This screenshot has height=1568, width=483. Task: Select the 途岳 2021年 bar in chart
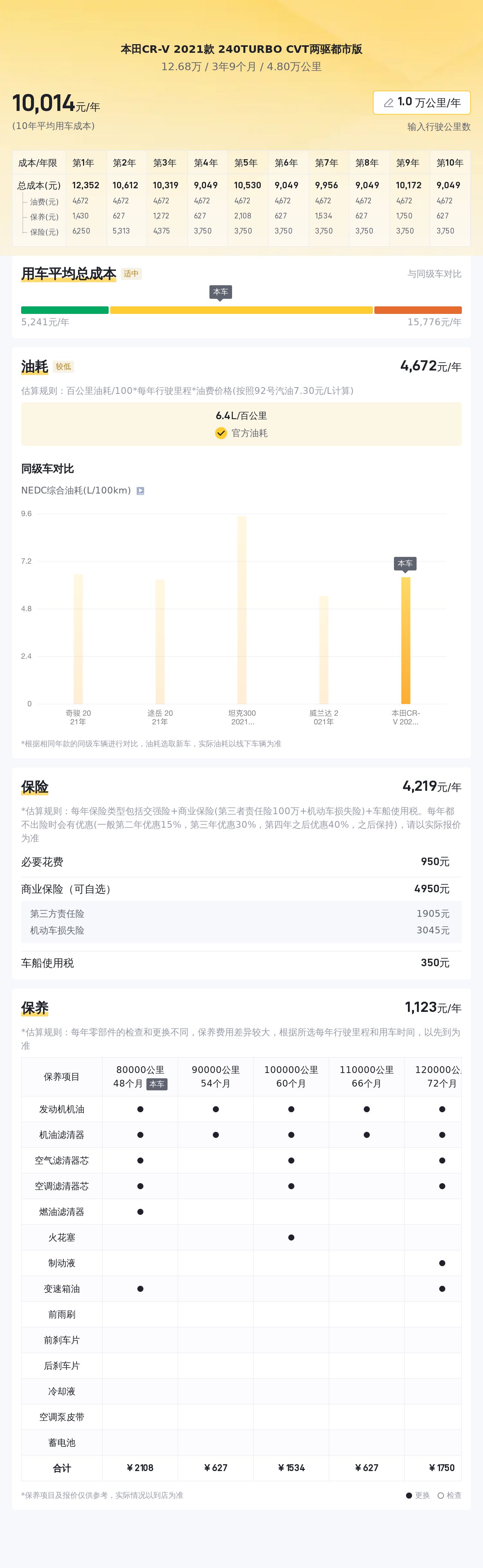(x=160, y=641)
